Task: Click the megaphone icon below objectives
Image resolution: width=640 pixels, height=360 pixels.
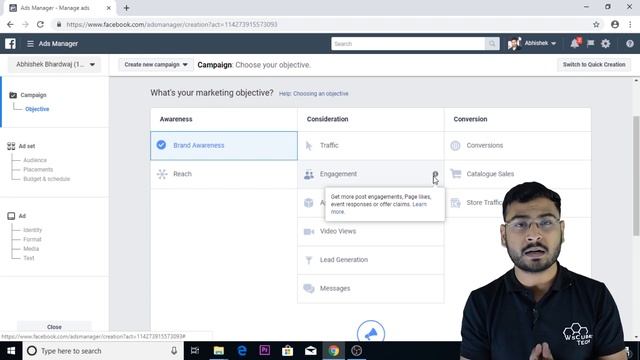Action: point(371,333)
